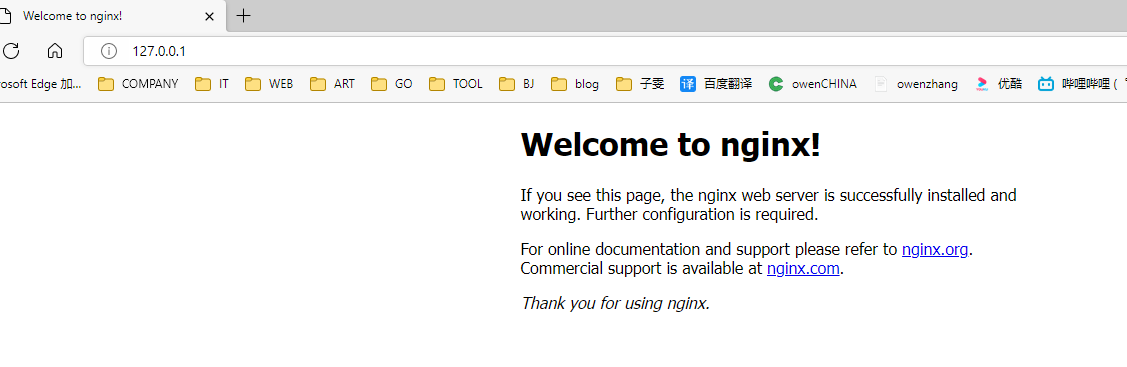This screenshot has height=367, width=1127.
Task: Close the Welcome to nginx! tab
Action: click(x=209, y=16)
